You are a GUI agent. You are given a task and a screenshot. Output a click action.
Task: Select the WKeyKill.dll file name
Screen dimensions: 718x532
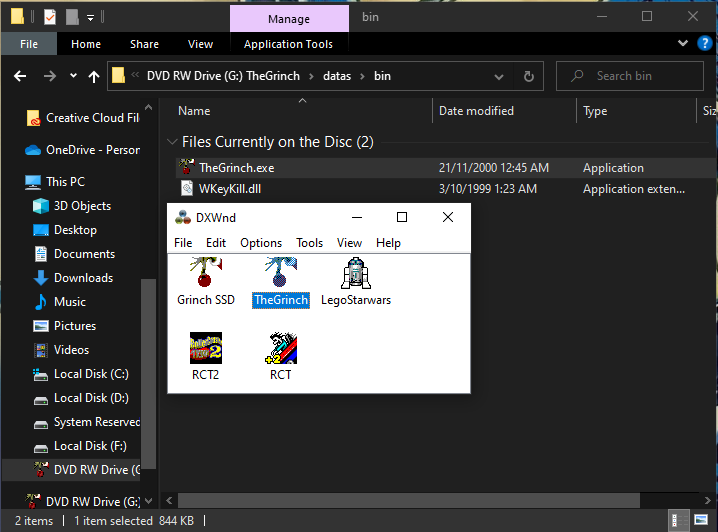[x=230, y=189]
